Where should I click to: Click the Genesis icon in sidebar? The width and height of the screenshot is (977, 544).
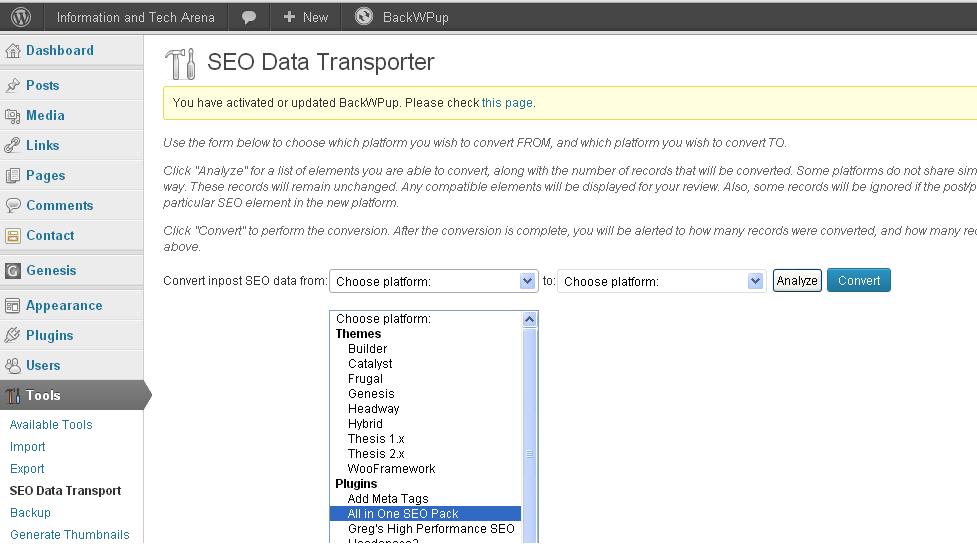point(13,271)
